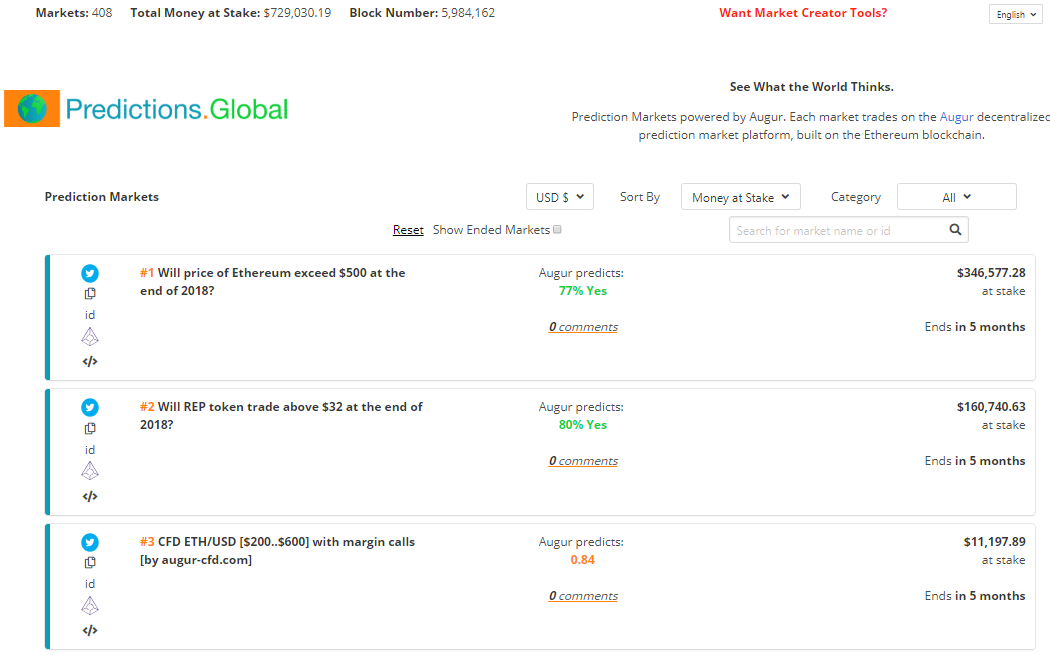Open Augur icon for market #1 Ethereum
This screenshot has width=1050, height=655.
tap(90, 337)
